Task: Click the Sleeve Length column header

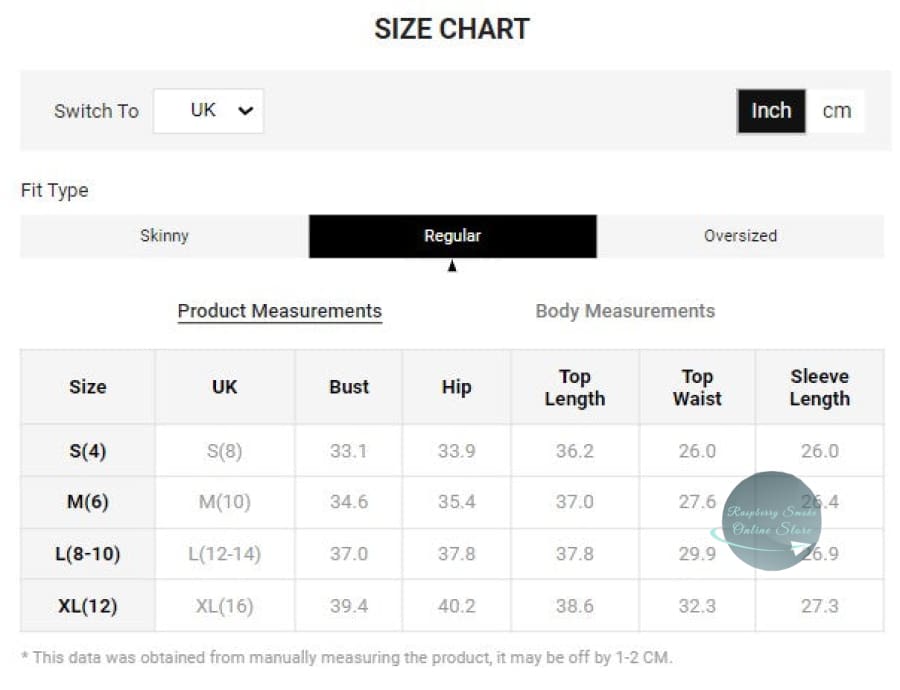Action: (819, 387)
